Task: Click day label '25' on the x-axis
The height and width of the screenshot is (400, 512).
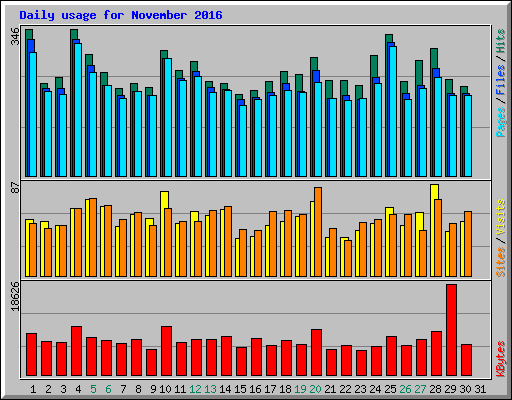Action: point(390,389)
